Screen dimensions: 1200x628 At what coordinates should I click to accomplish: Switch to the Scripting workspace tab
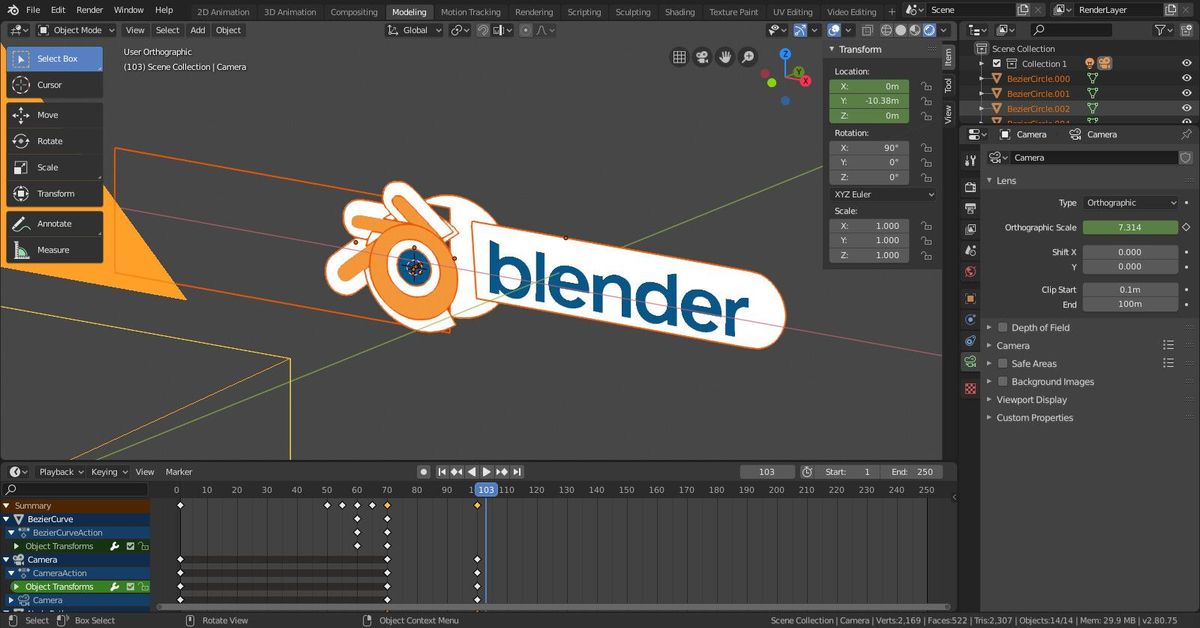point(585,12)
